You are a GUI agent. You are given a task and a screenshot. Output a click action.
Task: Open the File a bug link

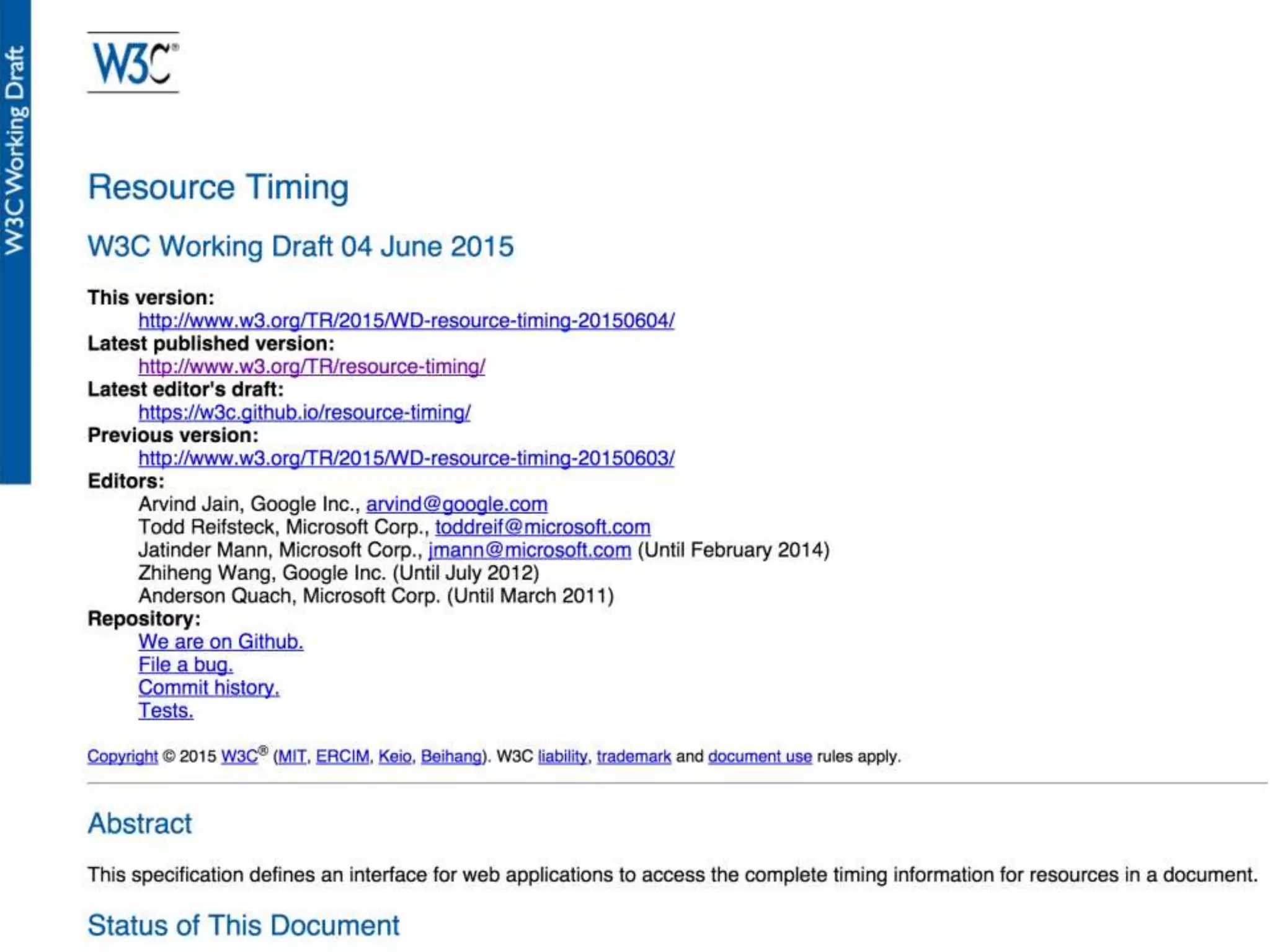pos(185,664)
